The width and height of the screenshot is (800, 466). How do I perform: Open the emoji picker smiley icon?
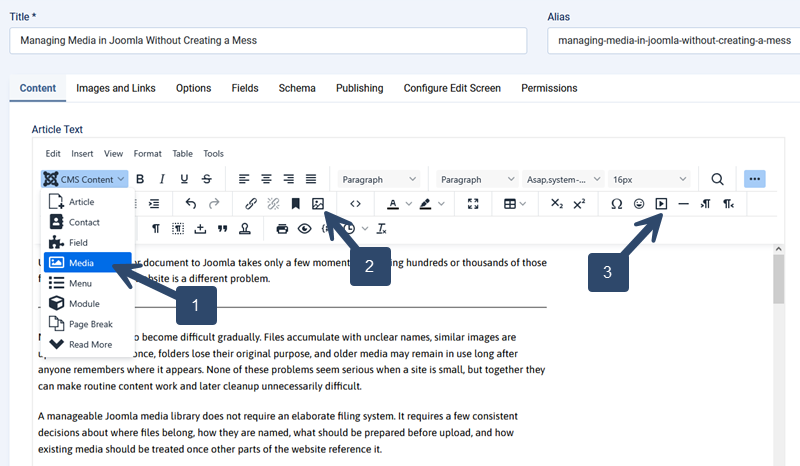pyautogui.click(x=639, y=204)
